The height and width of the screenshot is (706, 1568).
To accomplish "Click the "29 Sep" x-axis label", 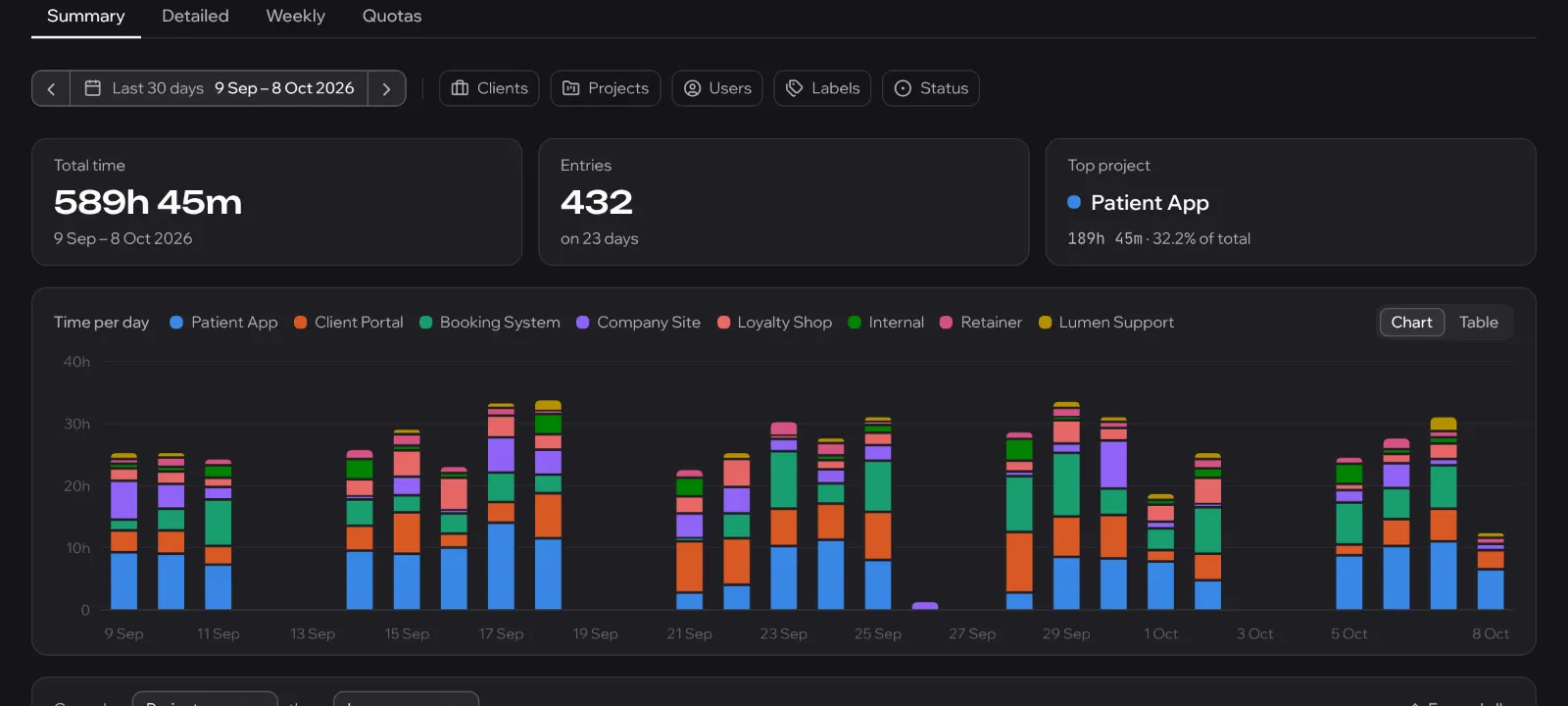I will tap(1066, 634).
